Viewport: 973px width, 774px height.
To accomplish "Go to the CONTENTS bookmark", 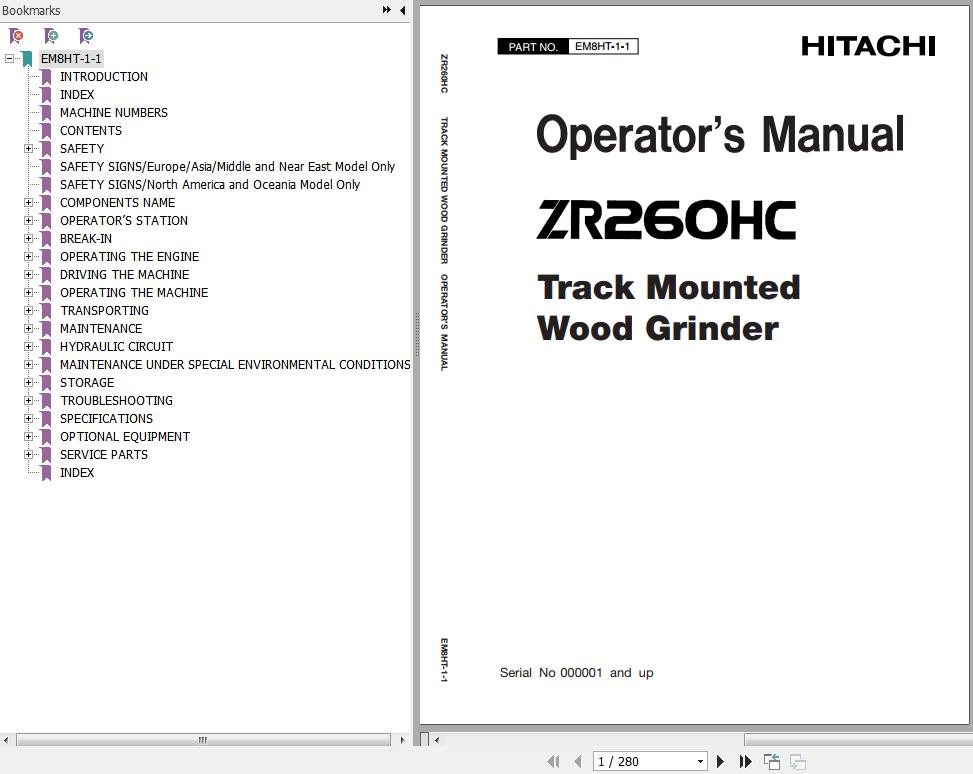I will (91, 130).
